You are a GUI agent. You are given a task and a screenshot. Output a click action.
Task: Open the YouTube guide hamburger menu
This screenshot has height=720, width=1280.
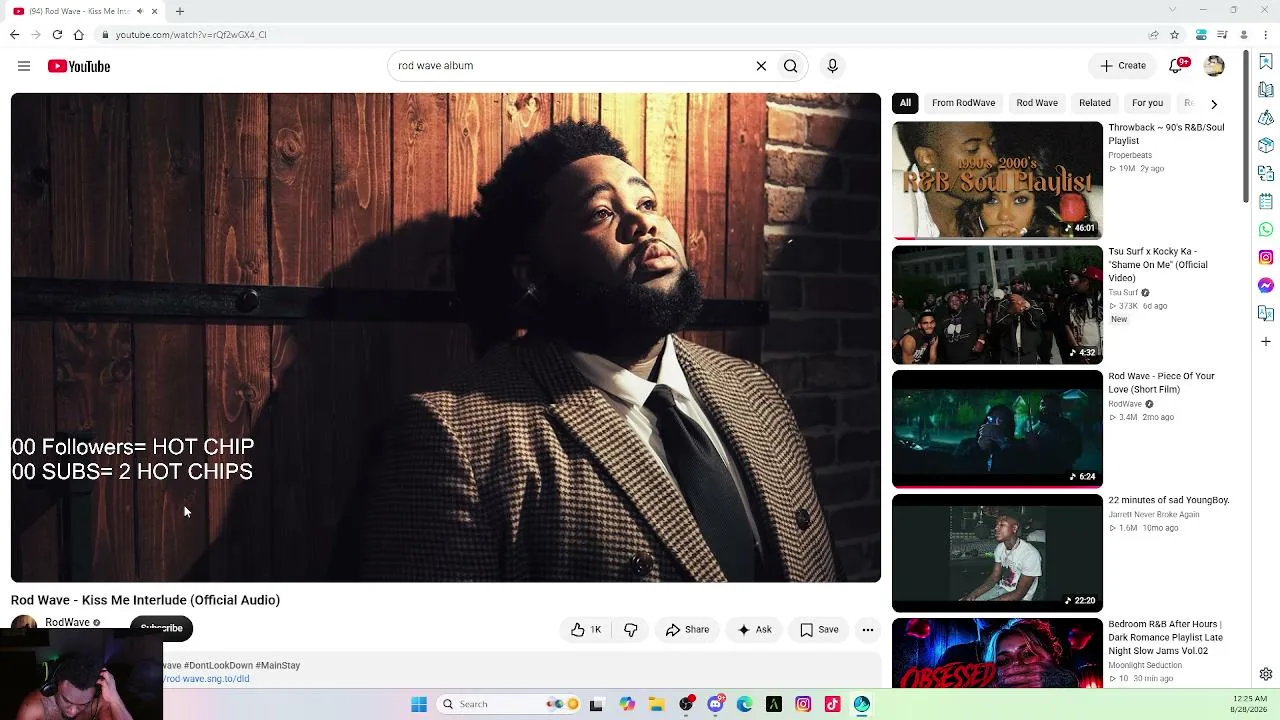click(x=24, y=66)
